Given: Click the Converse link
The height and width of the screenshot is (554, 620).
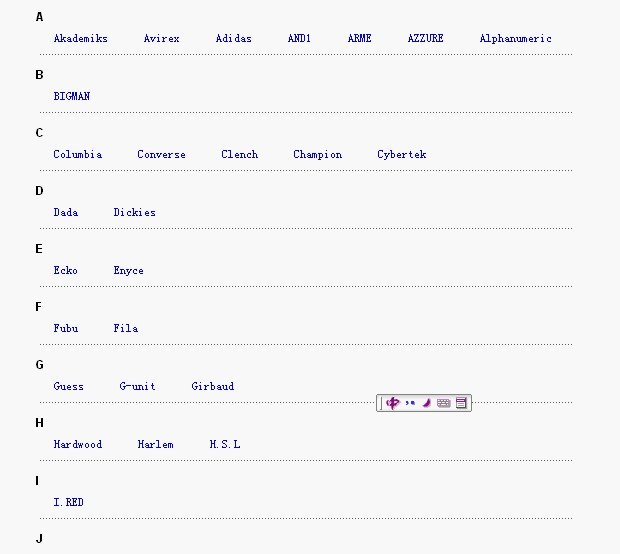Looking at the screenshot, I should [x=161, y=155].
